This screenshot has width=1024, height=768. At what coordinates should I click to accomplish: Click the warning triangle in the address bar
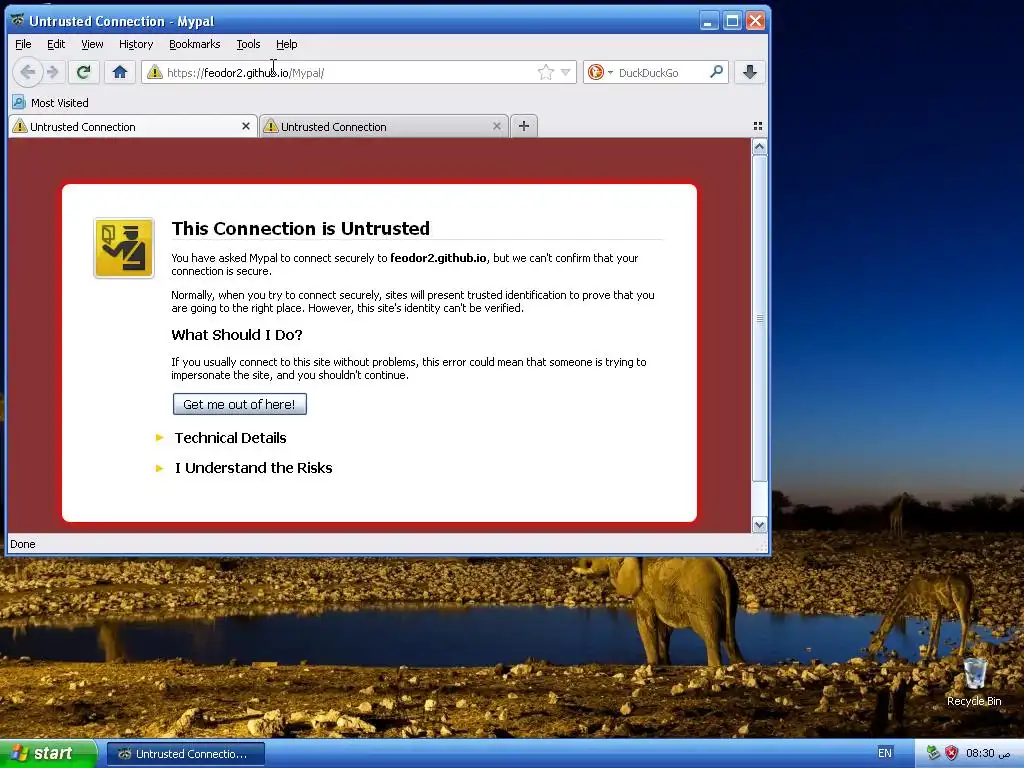pyautogui.click(x=154, y=72)
